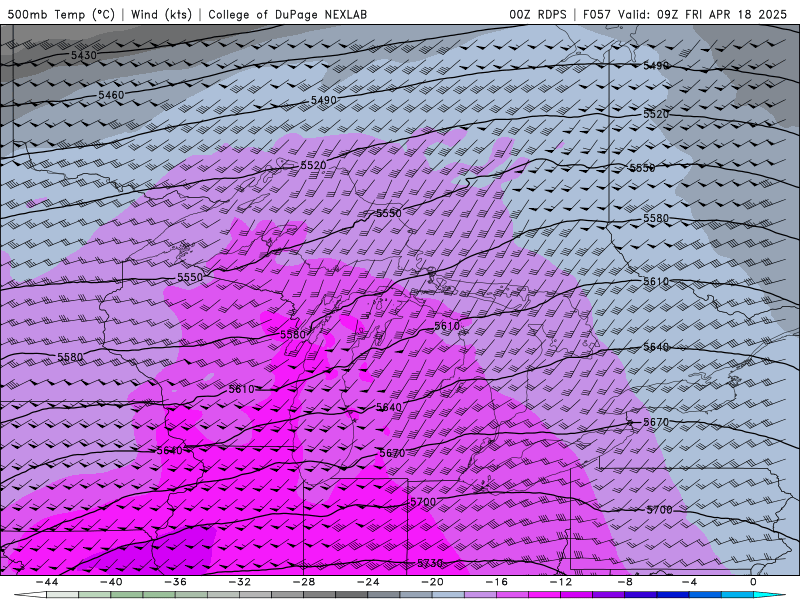This screenshot has width=800, height=600.
Task: Click the -20 colorbar tick label
Action: pos(432,582)
